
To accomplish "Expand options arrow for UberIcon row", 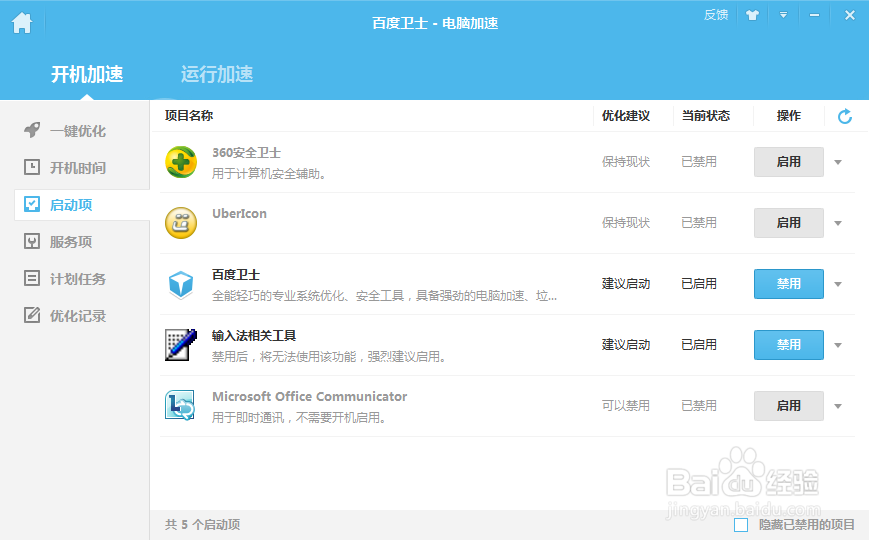I will (838, 223).
